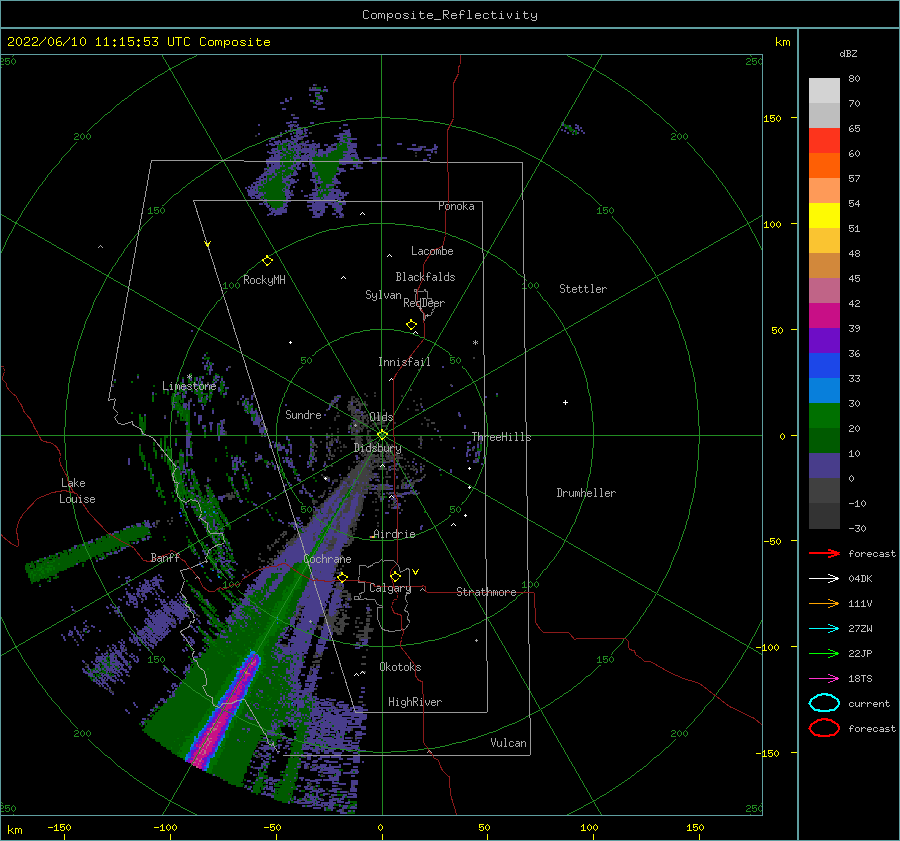Image resolution: width=900 pixels, height=841 pixels.
Task: Click the yellow radar-center diamond near Olds
Action: (382, 435)
